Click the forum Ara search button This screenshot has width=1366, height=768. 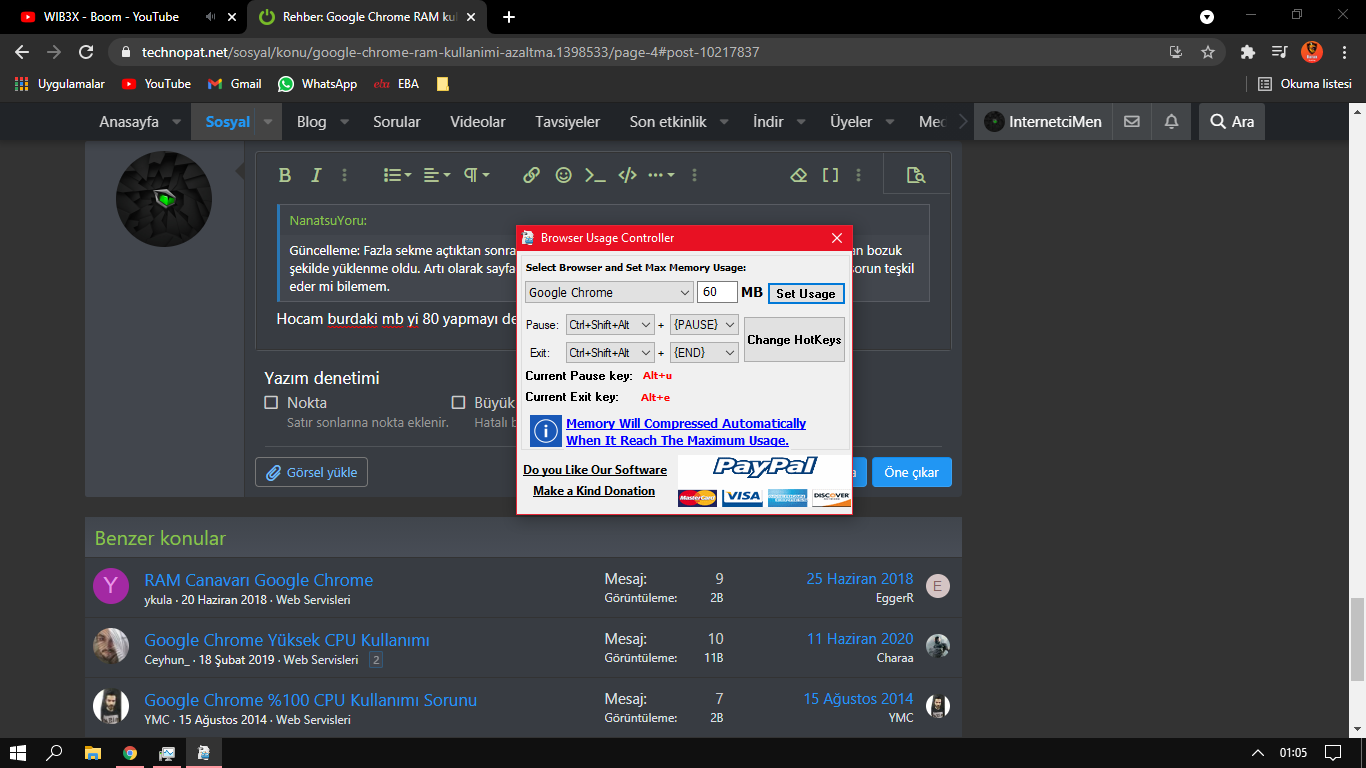(1232, 122)
